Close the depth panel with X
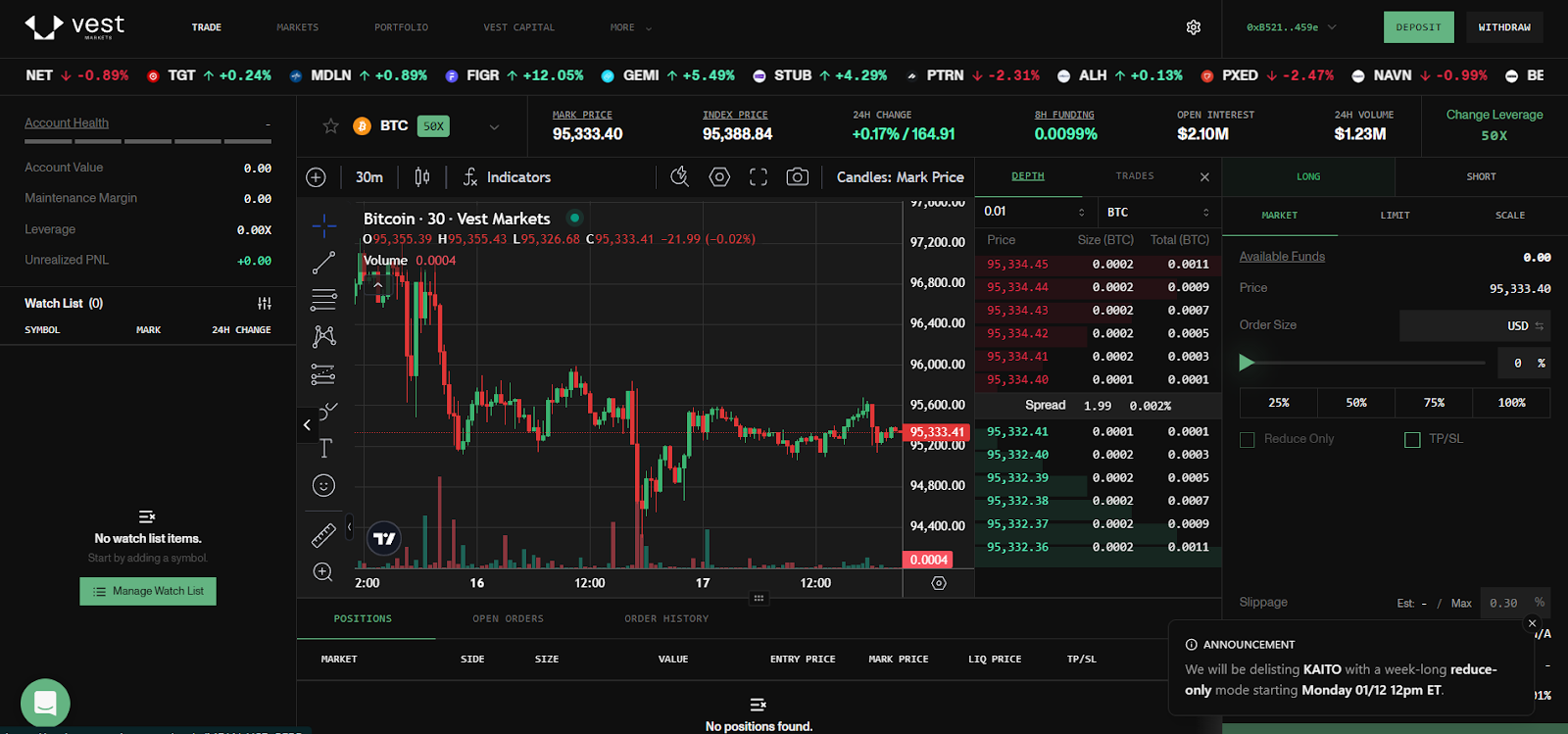Image resolution: width=1568 pixels, height=734 pixels. coord(1204,177)
